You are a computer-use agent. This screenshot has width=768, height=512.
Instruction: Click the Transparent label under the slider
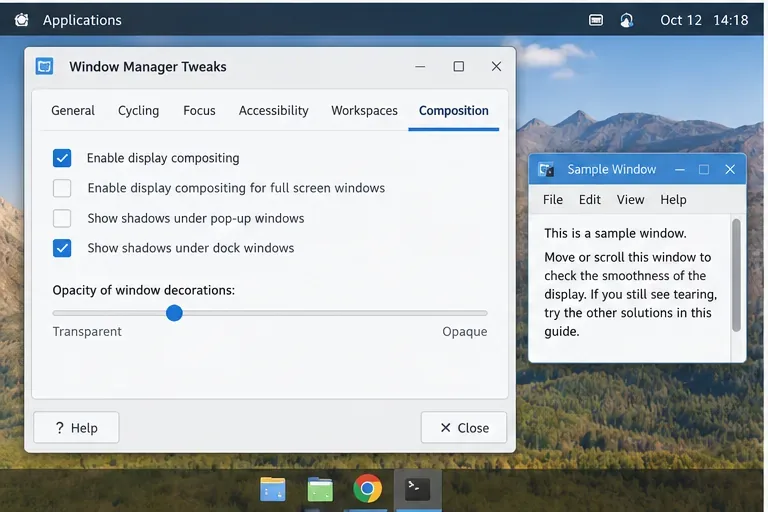point(87,332)
